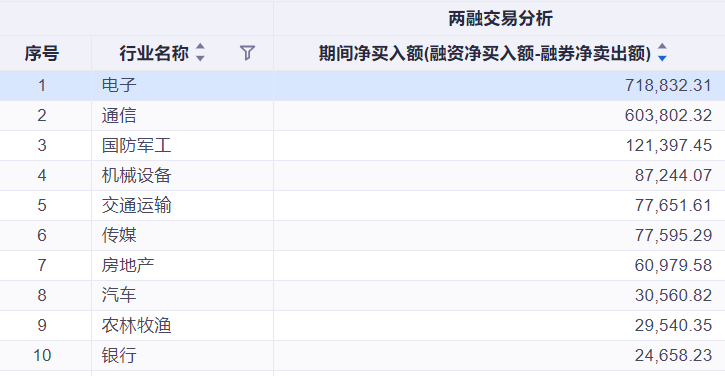Select the 机械设备 industry name
The image size is (725, 376).
(136, 175)
